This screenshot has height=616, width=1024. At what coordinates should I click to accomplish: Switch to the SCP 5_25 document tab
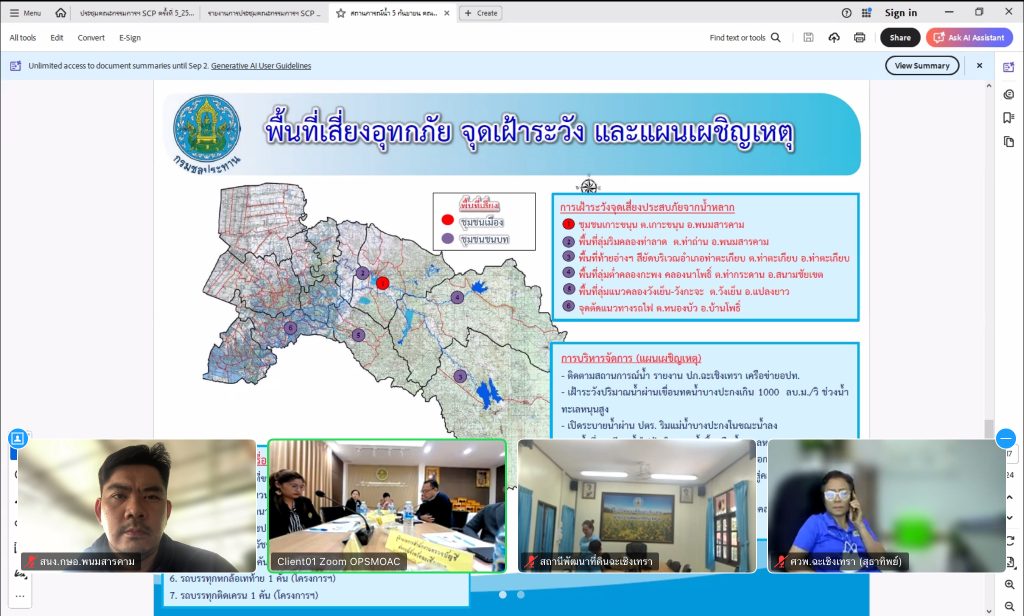click(137, 13)
